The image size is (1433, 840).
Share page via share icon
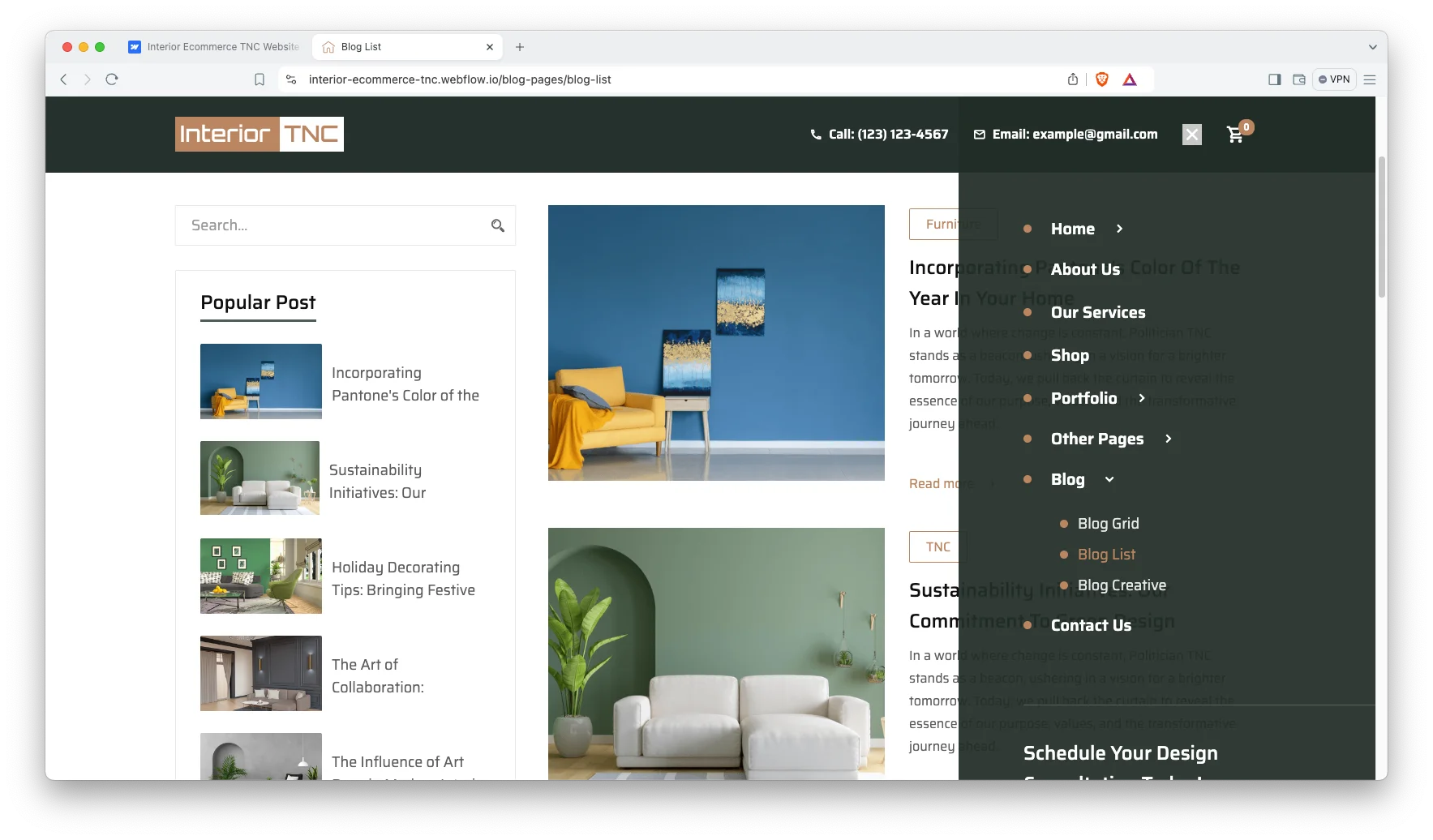[1073, 79]
